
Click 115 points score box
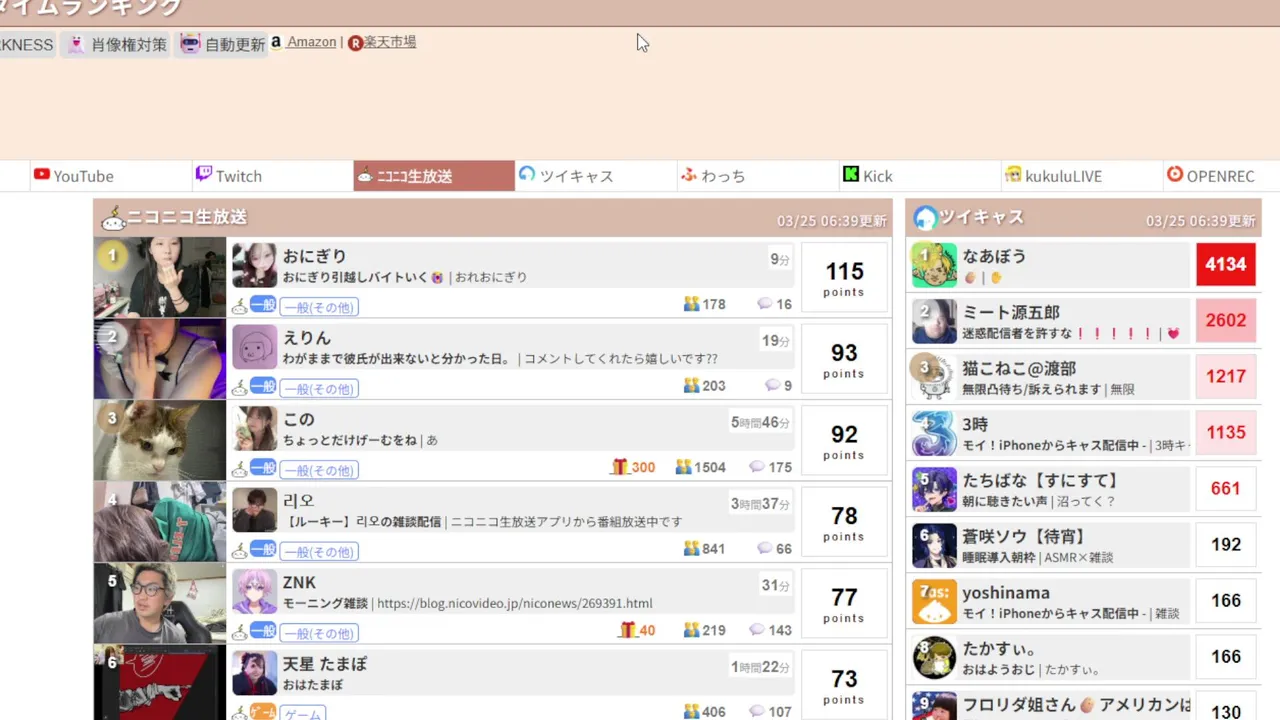coord(844,277)
